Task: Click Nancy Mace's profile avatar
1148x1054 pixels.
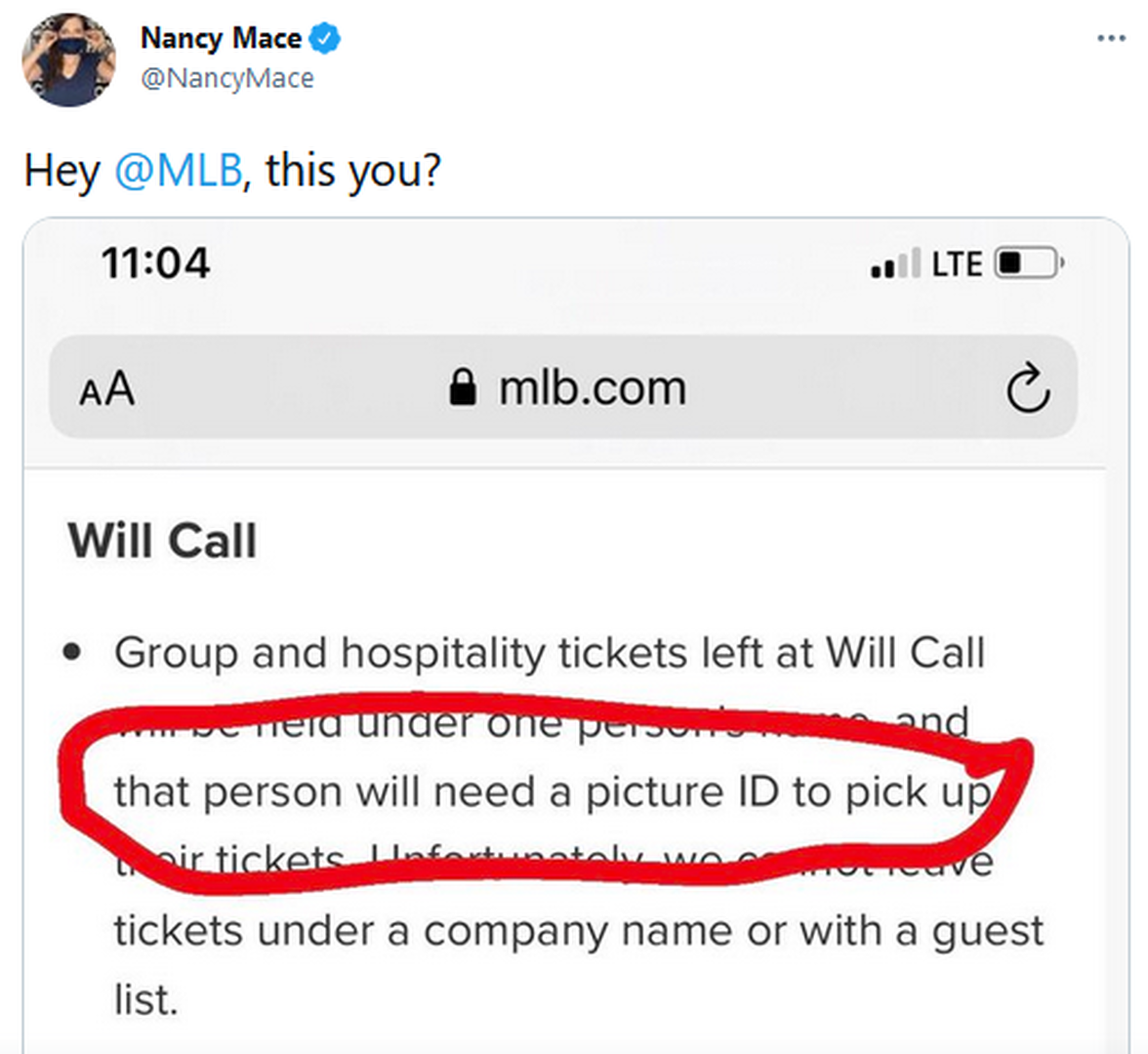Action: click(x=68, y=60)
